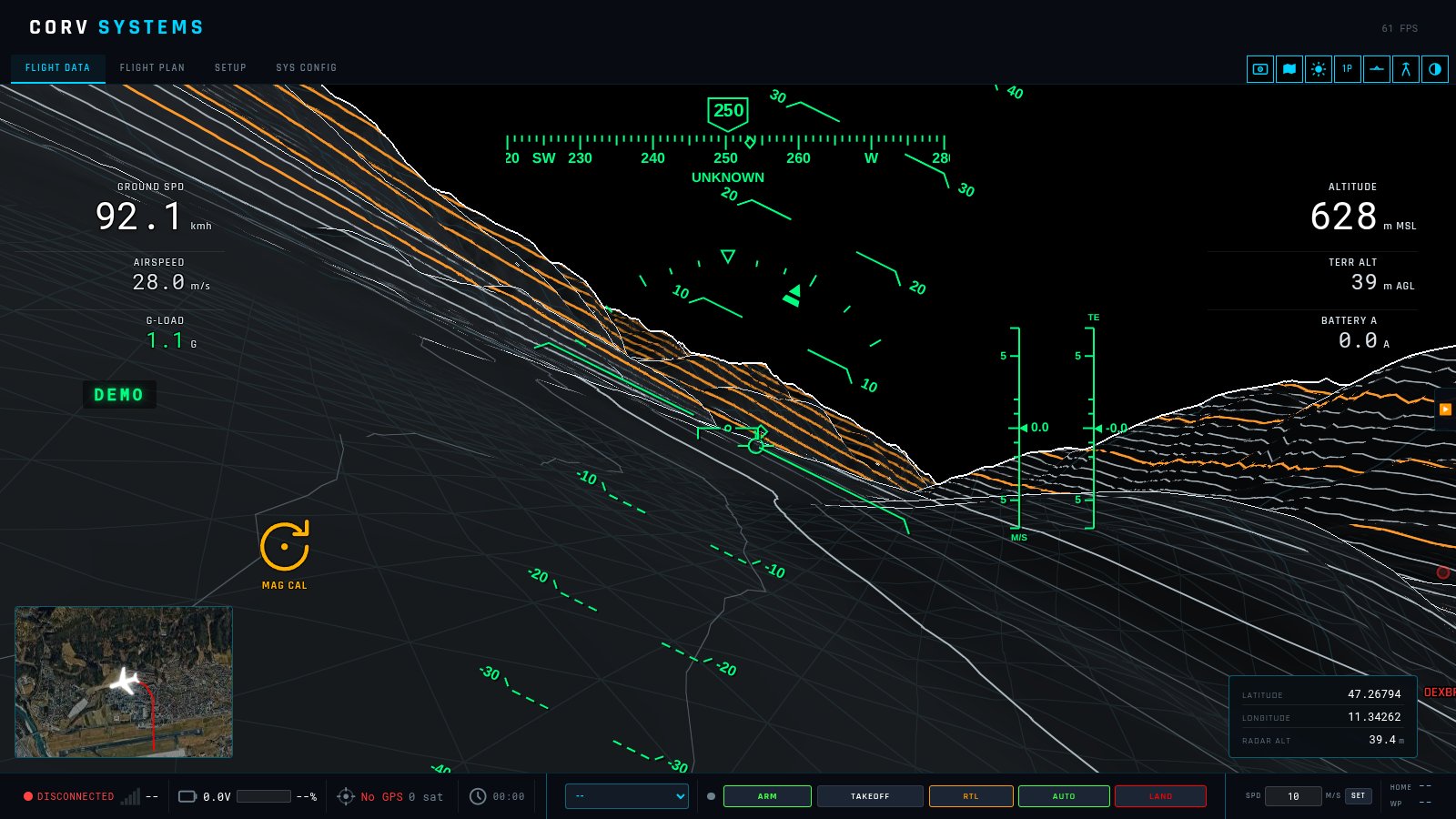This screenshot has height=819, width=1456.
Task: Click the RTL return button
Action: pos(971,796)
